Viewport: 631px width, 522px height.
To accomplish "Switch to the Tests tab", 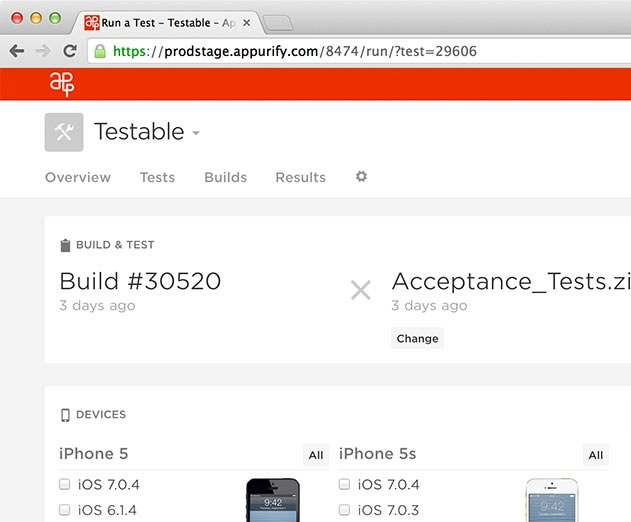I will pyautogui.click(x=157, y=177).
